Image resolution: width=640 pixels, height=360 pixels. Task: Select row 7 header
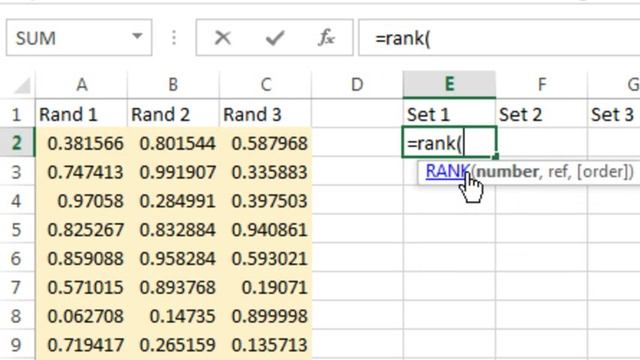17,287
